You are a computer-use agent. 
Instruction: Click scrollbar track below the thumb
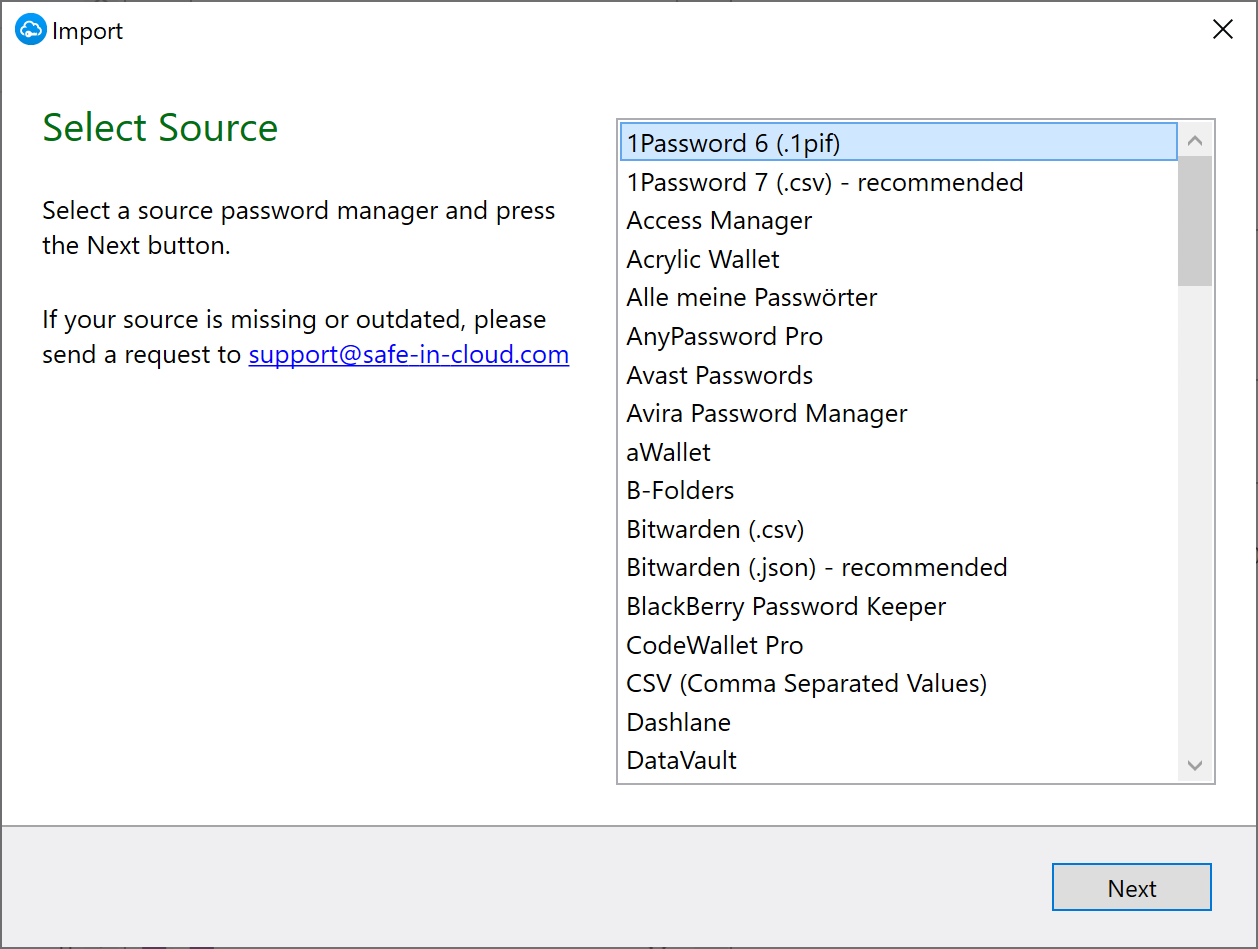coord(1194,517)
